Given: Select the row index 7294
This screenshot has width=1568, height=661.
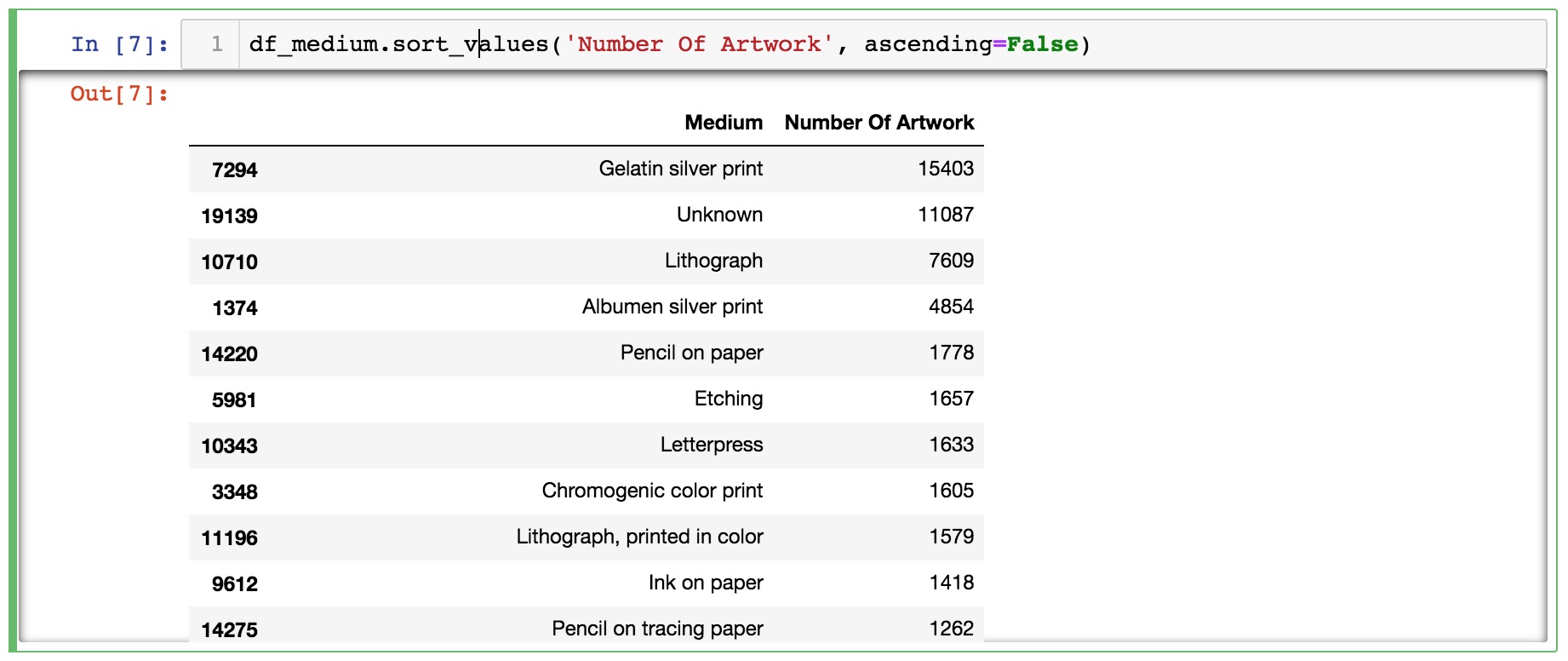Looking at the screenshot, I should point(234,170).
